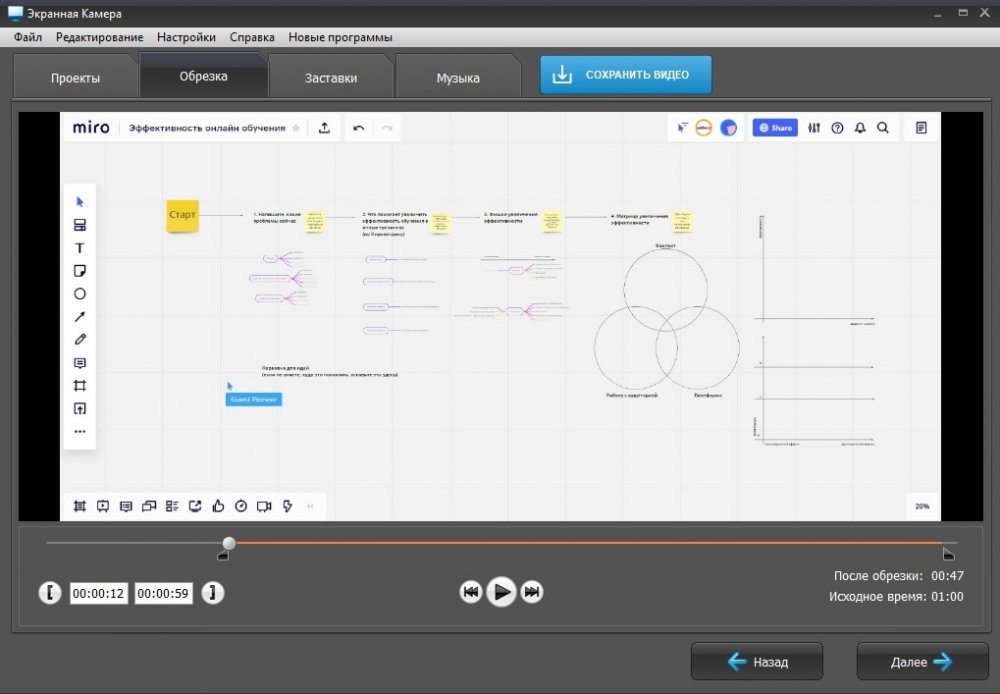Click the presentation icon in miro bottom bar
1000x694 pixels.
pyautogui.click(x=103, y=506)
